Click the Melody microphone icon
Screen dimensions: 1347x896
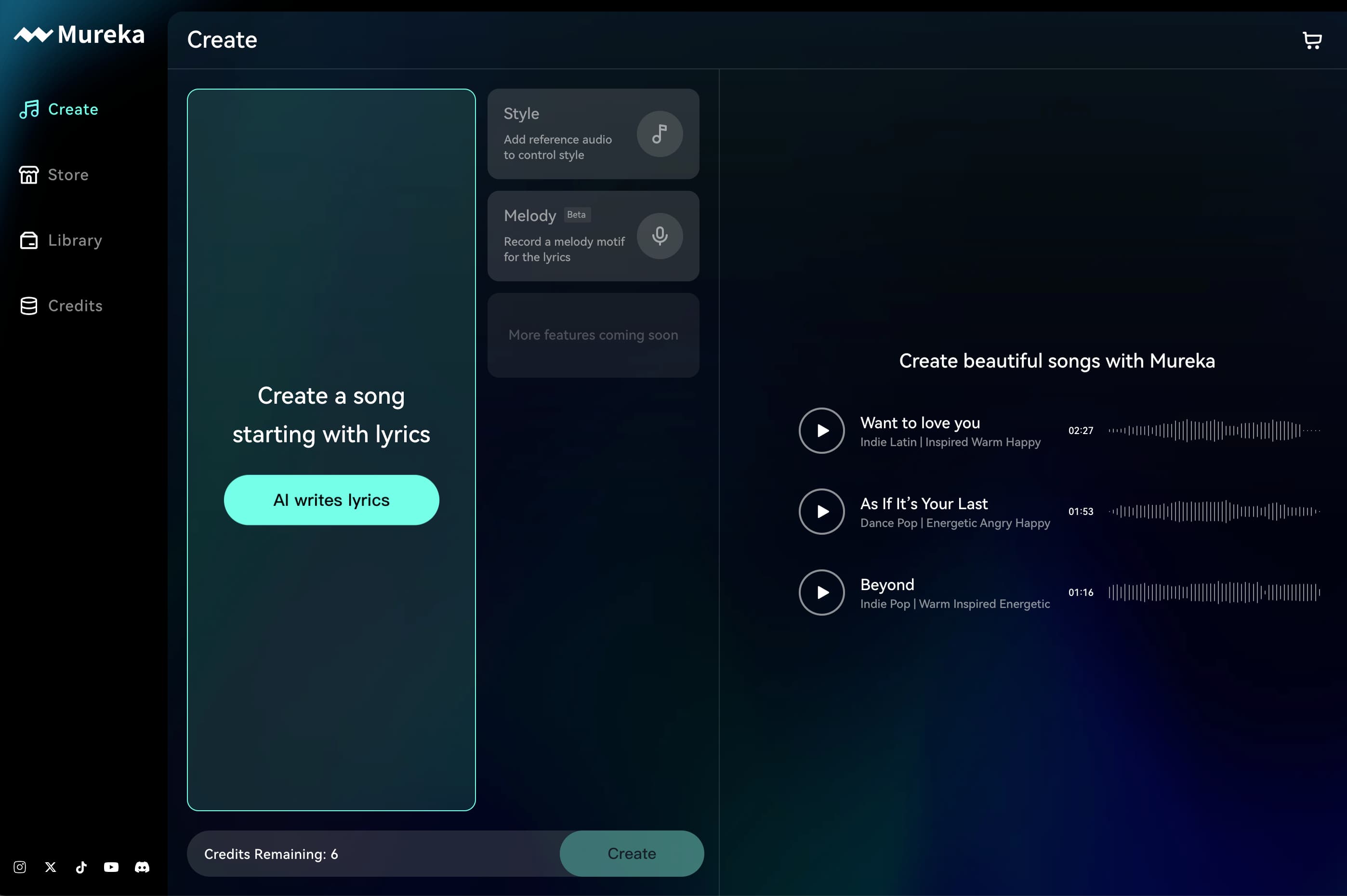tap(660, 236)
